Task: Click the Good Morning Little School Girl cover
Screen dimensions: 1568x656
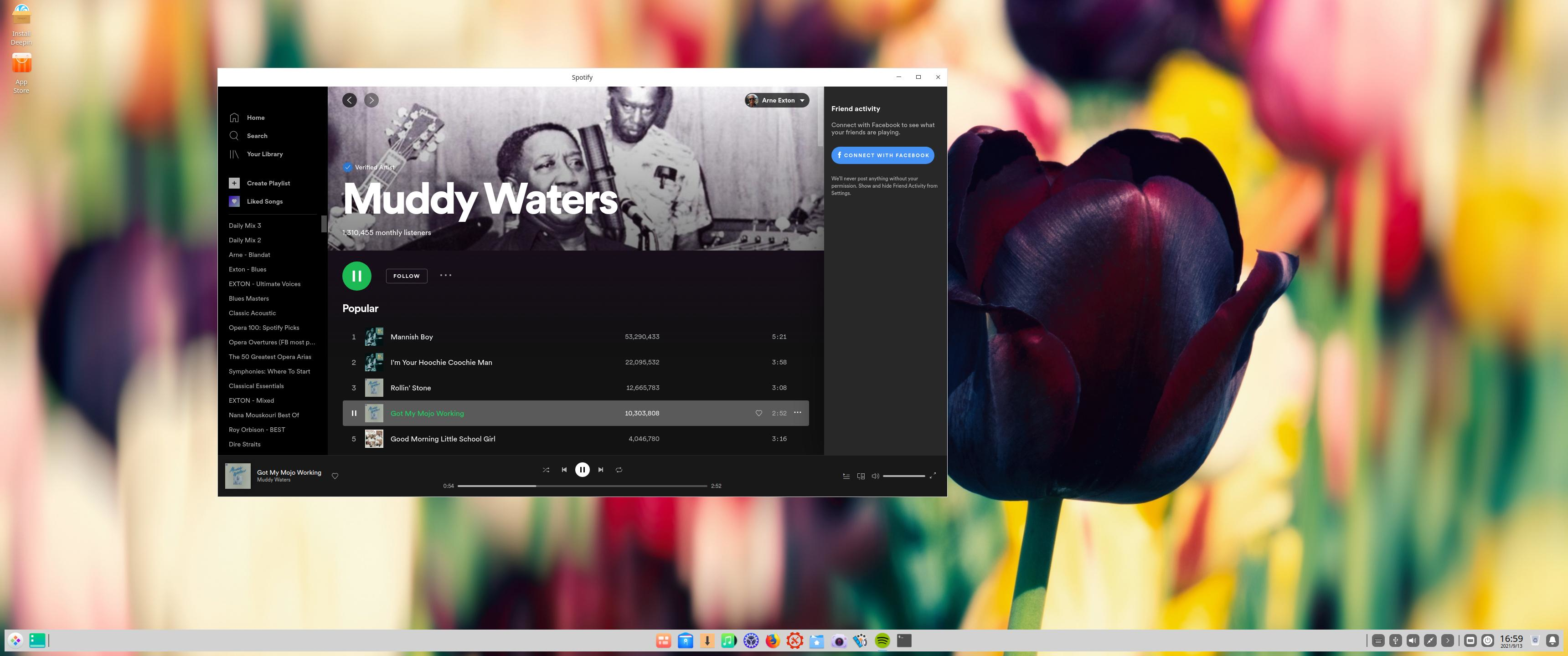Action: pos(374,439)
